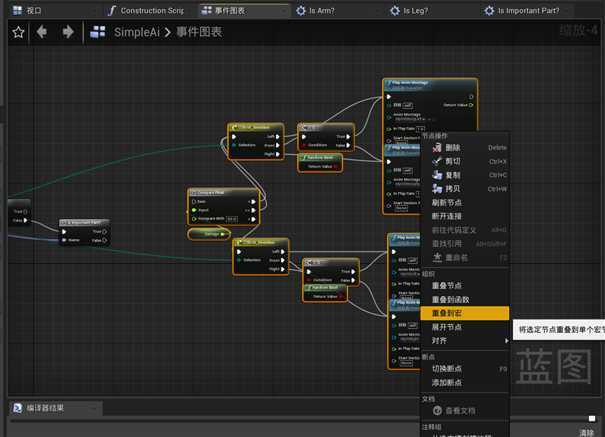This screenshot has width=605, height=437.
Task: Click the graph icon beside SimpleAi breadcrumb
Action: [98, 32]
